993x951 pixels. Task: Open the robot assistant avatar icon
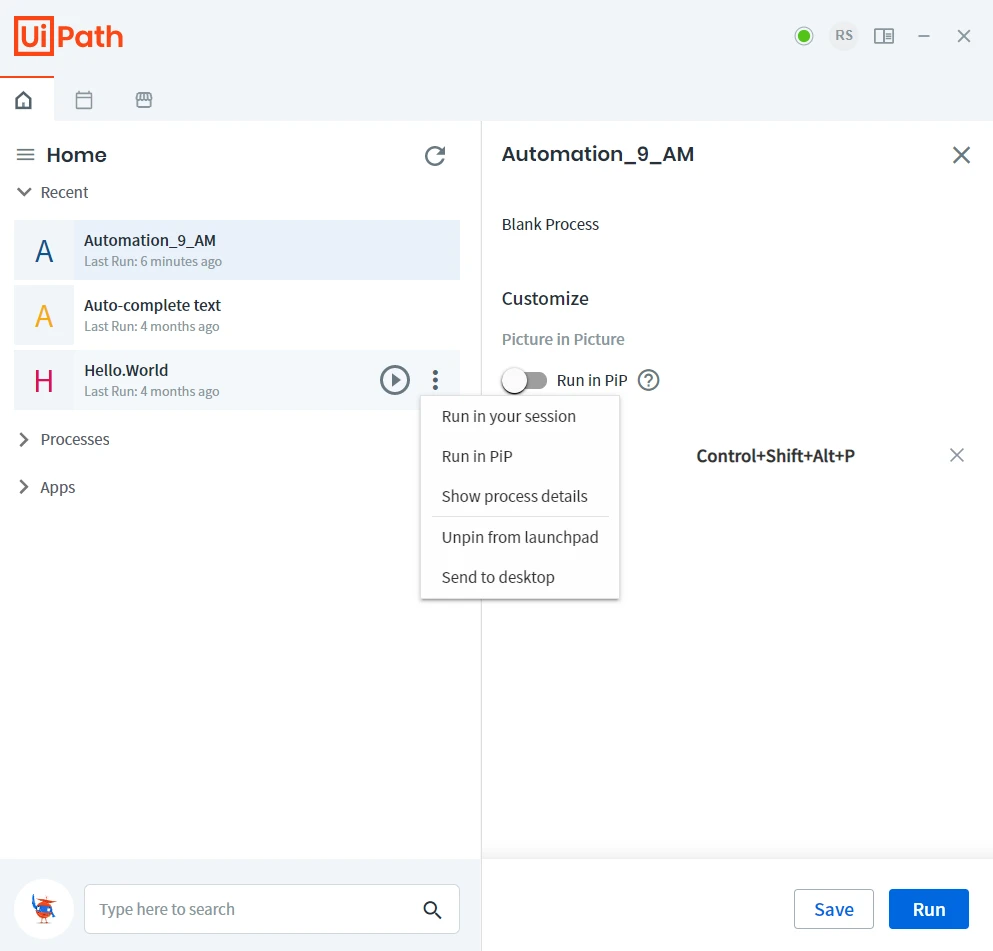click(x=44, y=909)
